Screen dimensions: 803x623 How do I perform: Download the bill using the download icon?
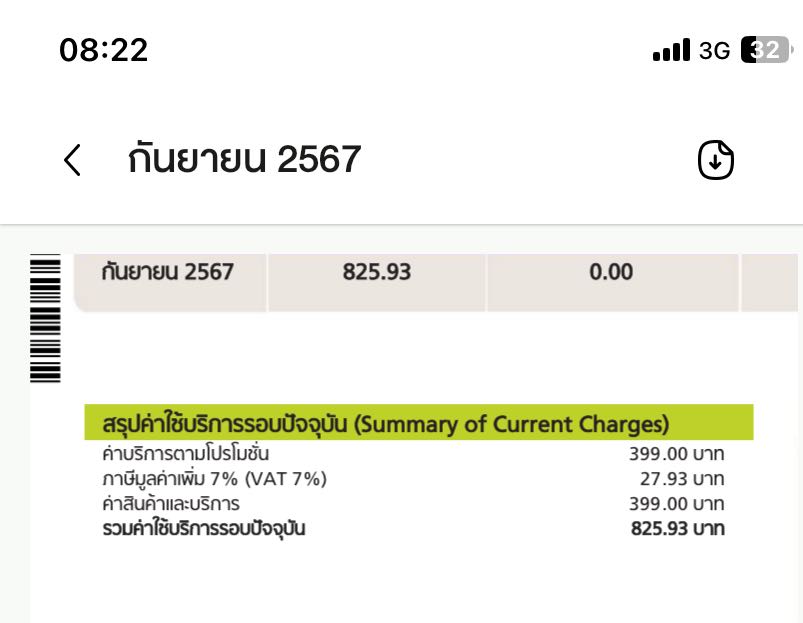point(715,160)
